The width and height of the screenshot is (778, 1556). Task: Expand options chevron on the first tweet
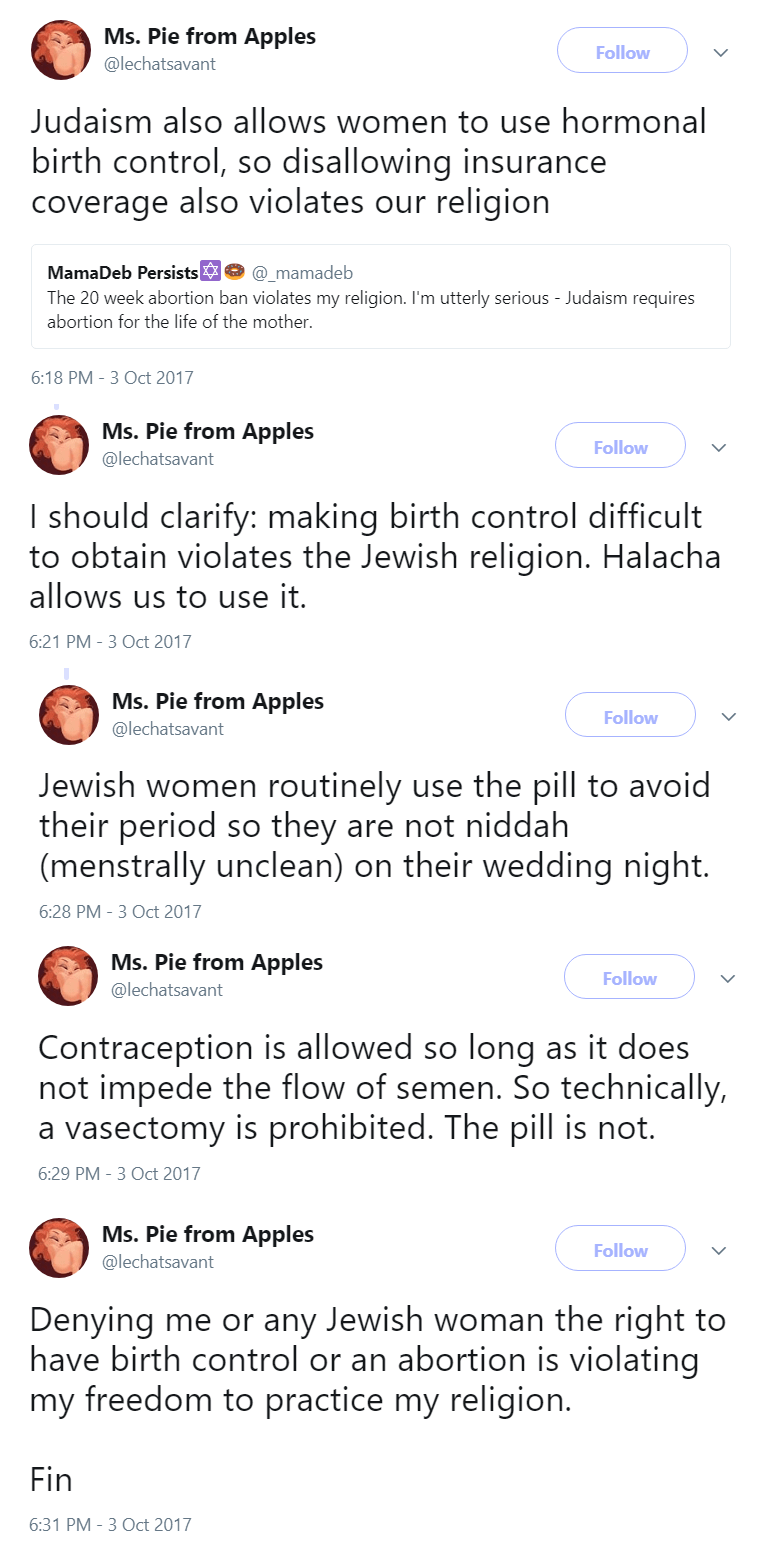coord(720,53)
